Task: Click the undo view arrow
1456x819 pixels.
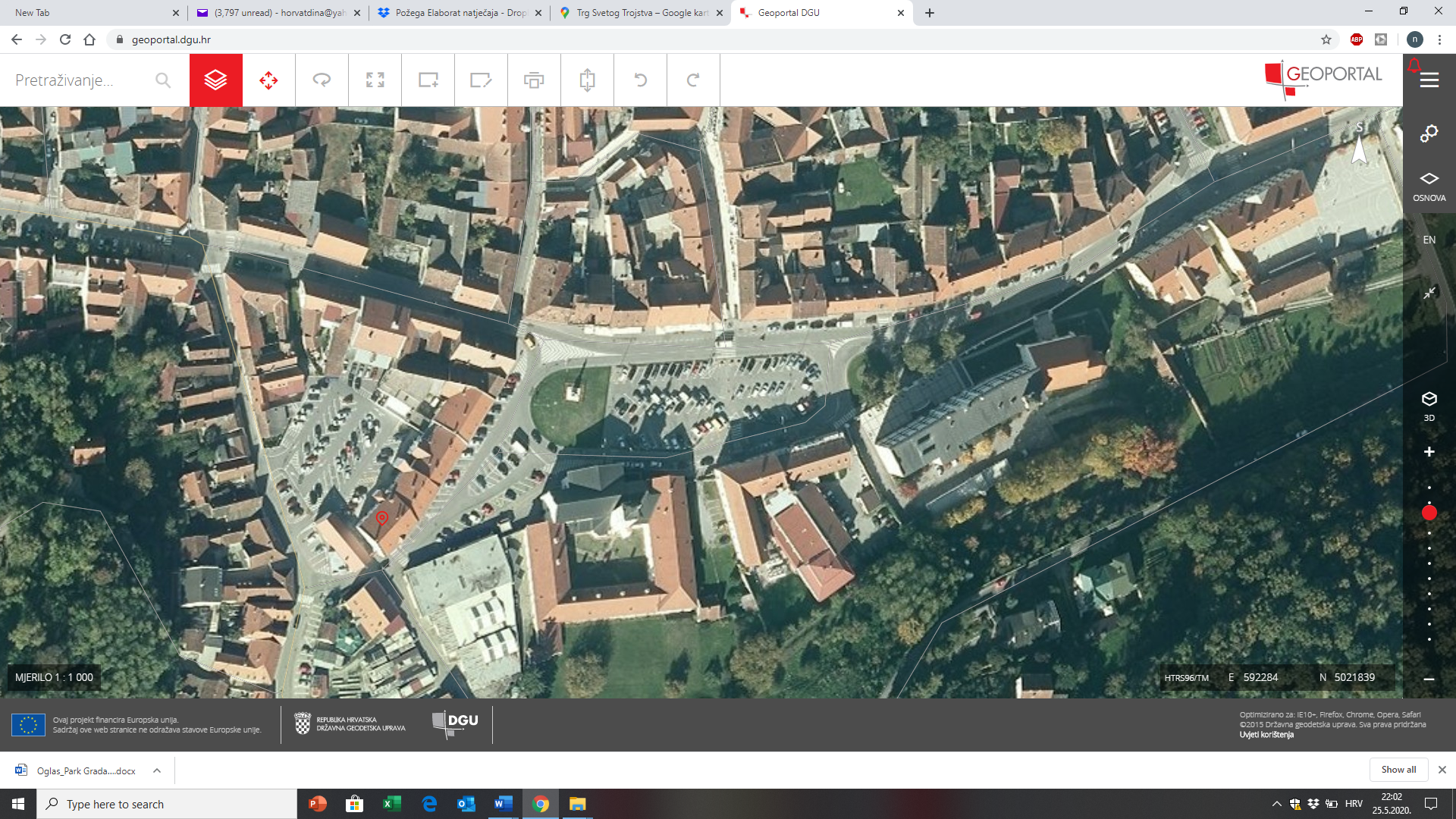Action: (x=640, y=80)
